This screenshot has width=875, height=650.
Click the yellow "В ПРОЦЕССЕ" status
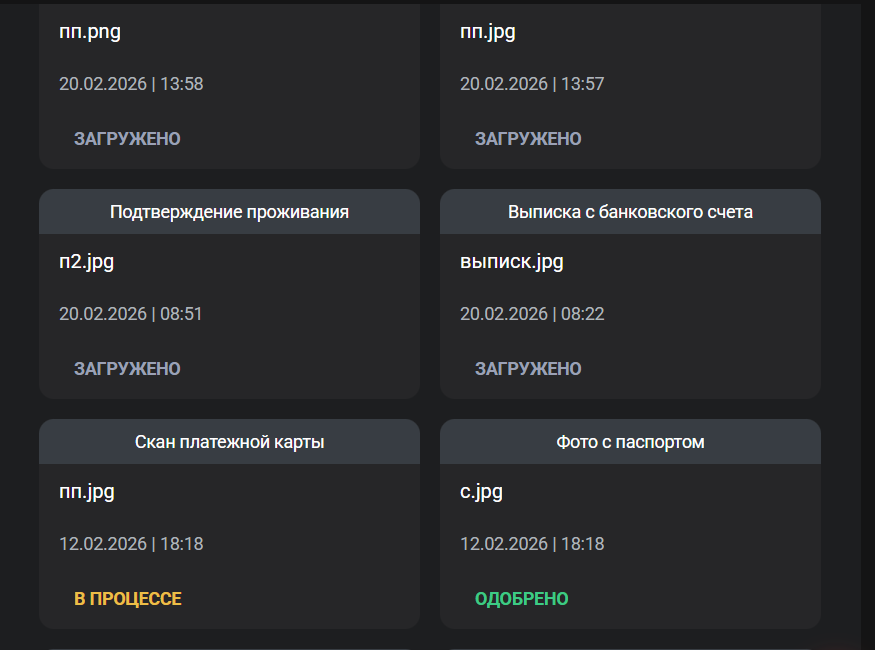click(128, 599)
